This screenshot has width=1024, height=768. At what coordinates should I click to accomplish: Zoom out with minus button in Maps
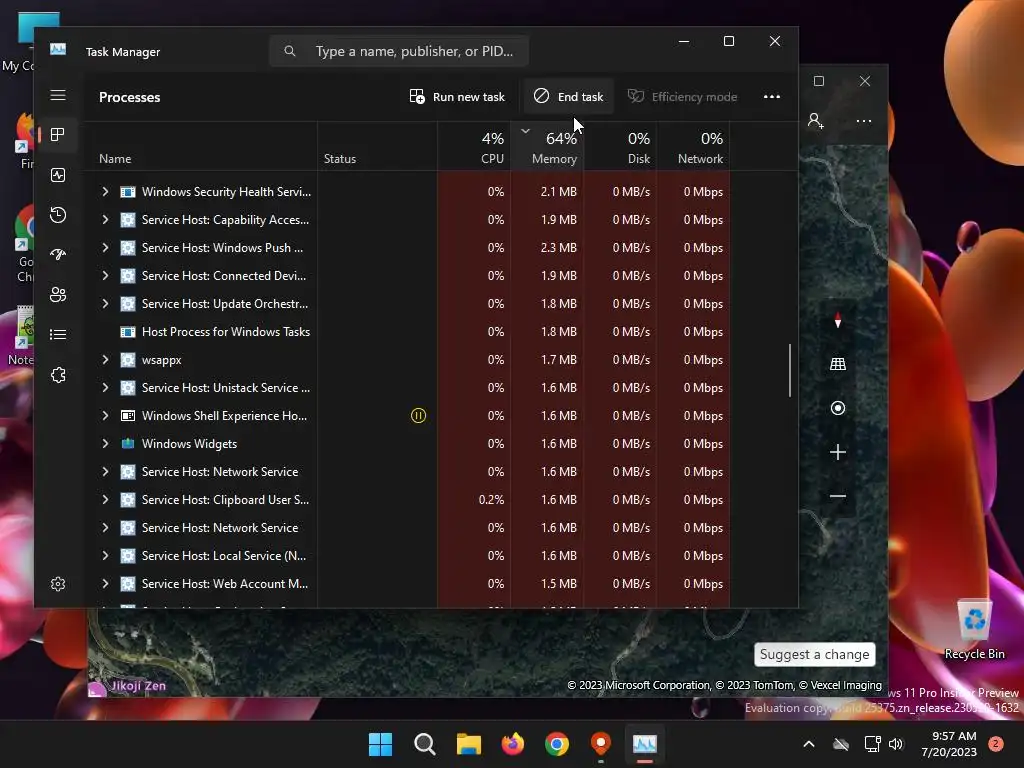tap(838, 496)
